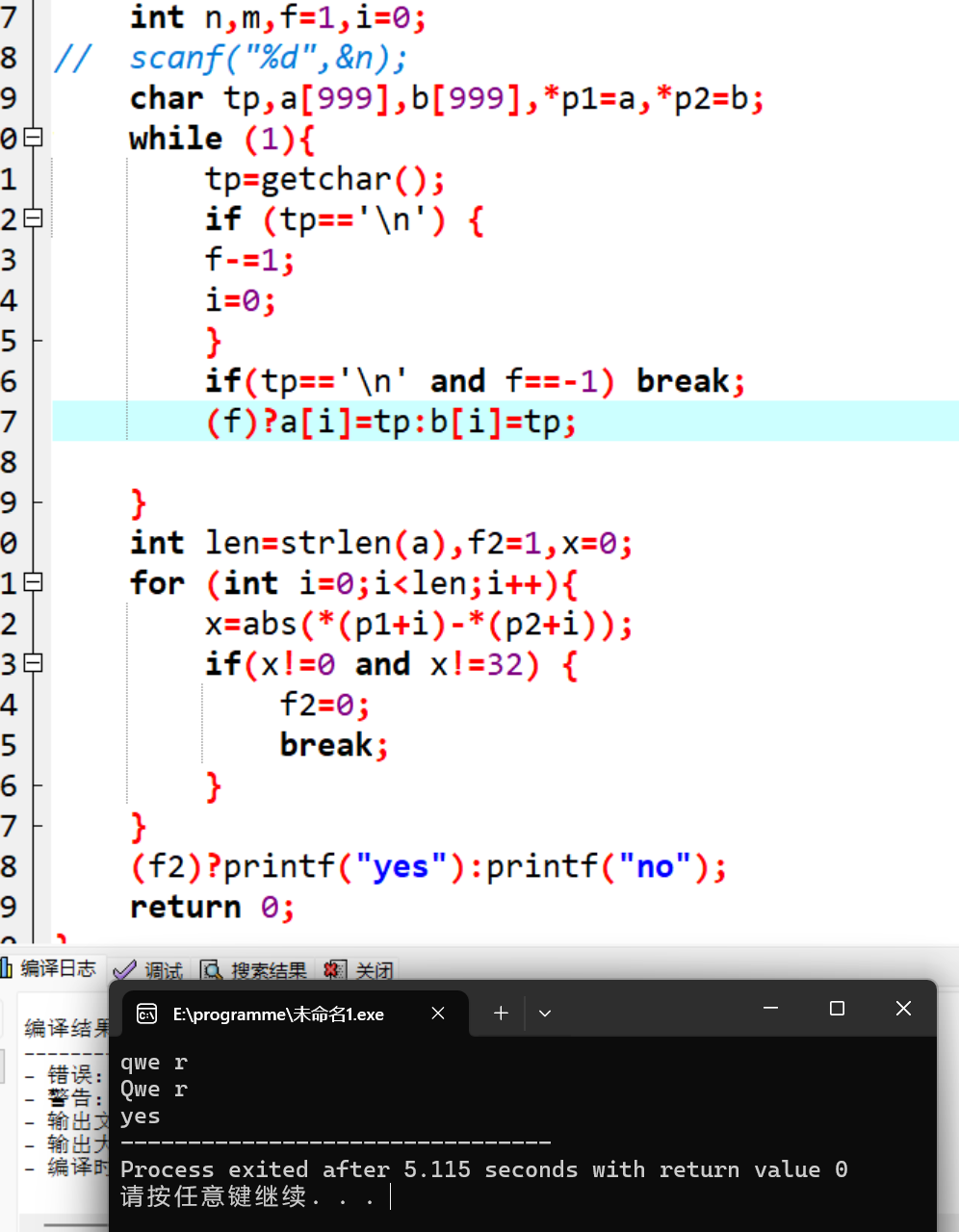Click the 'yes' terminal output line
959x1232 pixels.
tap(141, 1116)
